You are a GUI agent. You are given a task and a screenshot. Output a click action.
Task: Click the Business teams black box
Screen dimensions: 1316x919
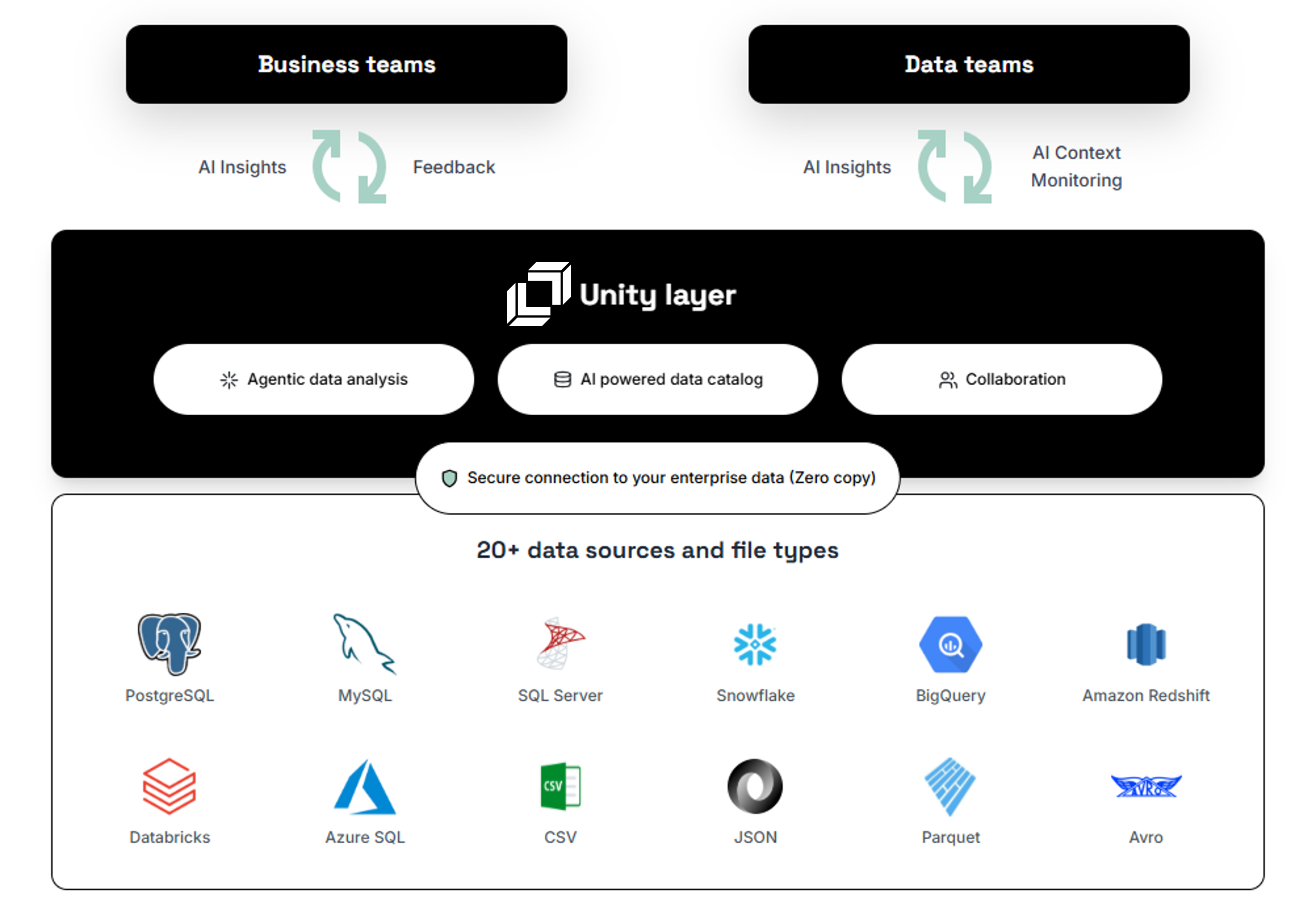(x=346, y=64)
